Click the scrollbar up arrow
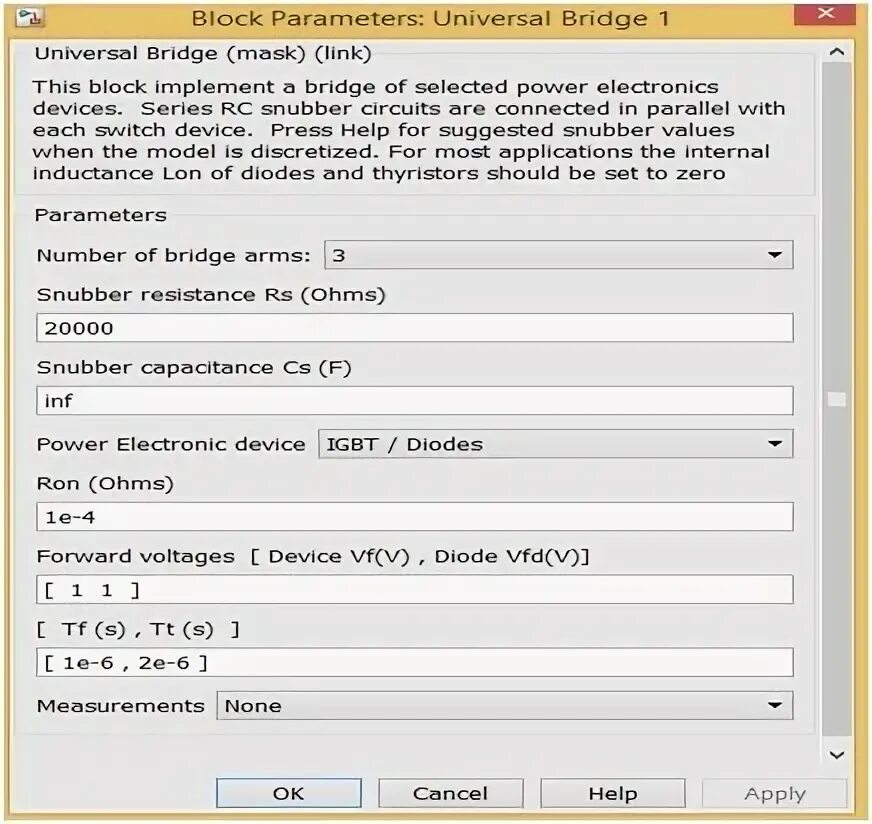The width and height of the screenshot is (872, 824). click(836, 52)
